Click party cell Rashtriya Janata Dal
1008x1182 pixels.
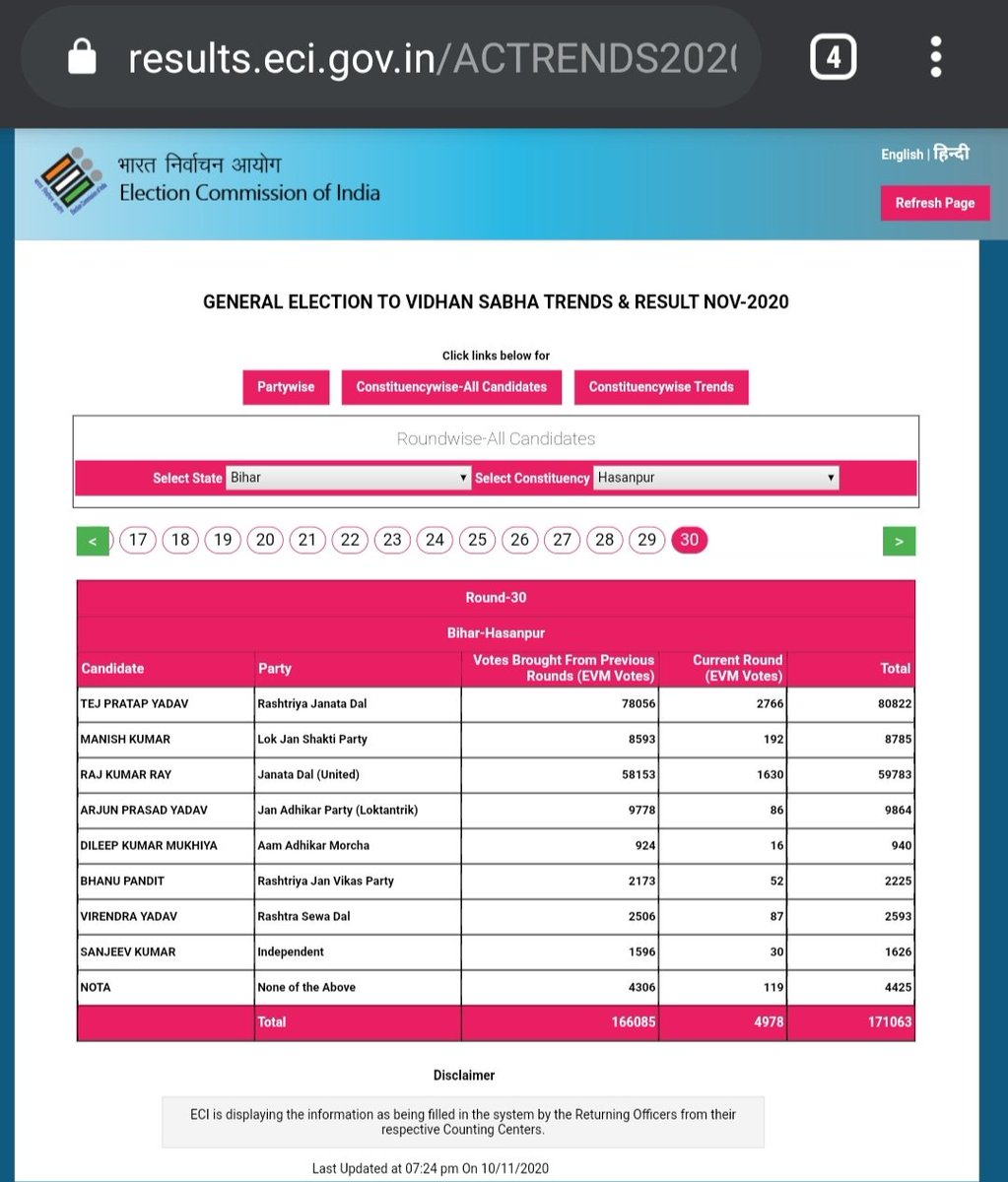312,703
